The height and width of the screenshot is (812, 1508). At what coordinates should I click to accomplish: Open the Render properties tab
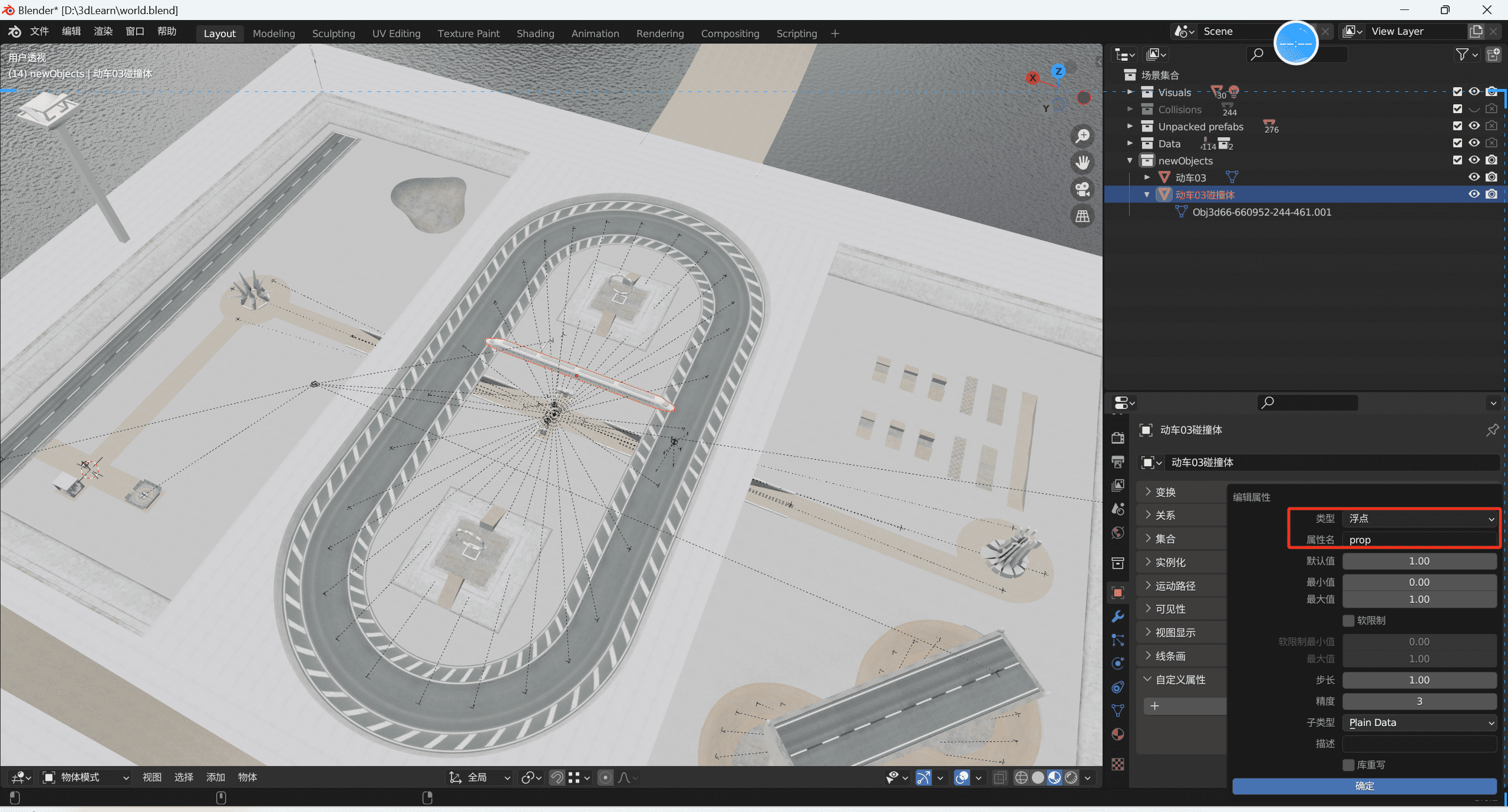pos(1117,438)
